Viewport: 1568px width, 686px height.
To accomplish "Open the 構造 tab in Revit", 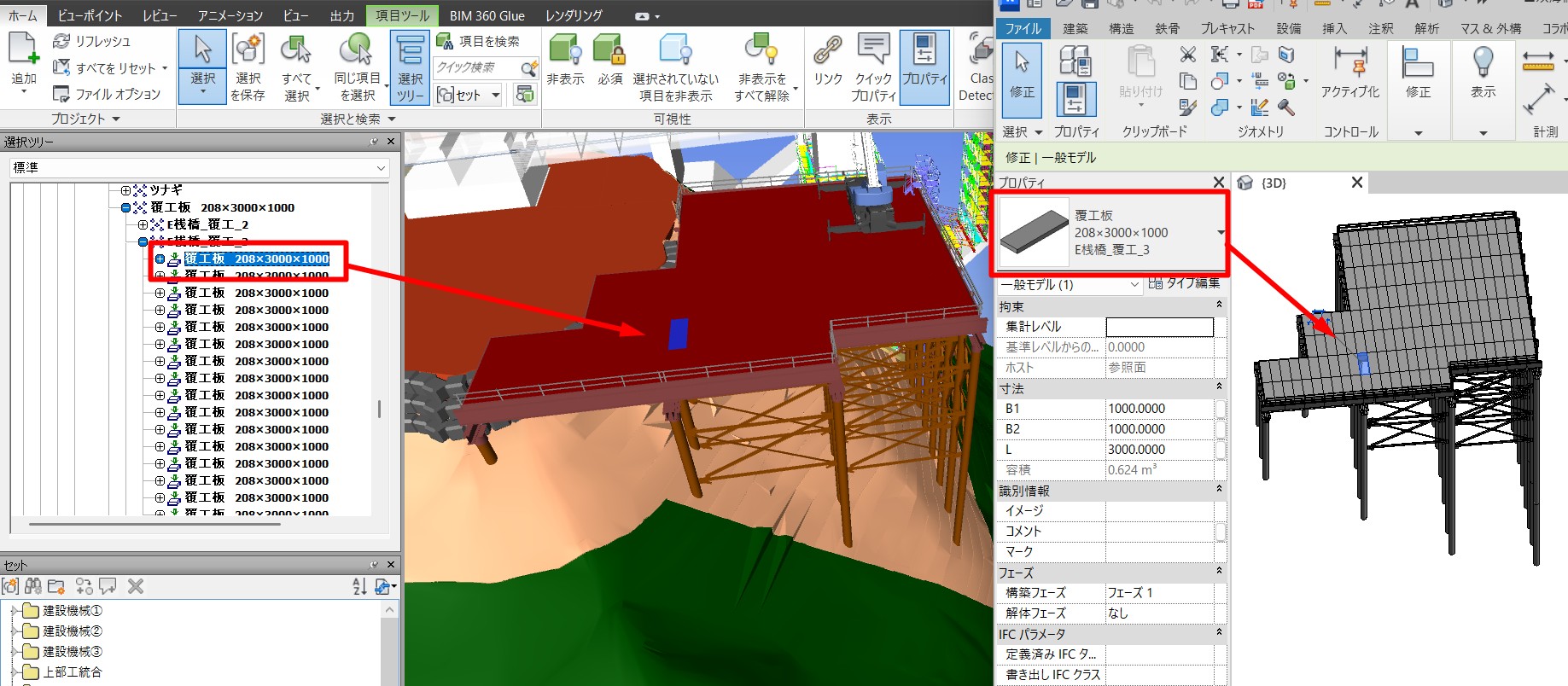I will pos(1121,28).
